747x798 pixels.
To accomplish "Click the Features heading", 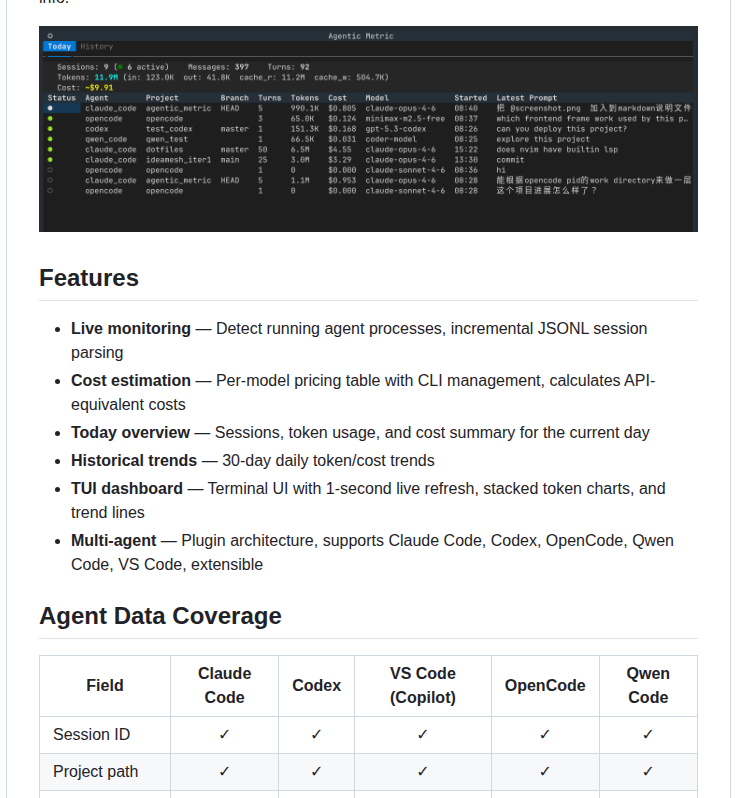I will [x=89, y=278].
